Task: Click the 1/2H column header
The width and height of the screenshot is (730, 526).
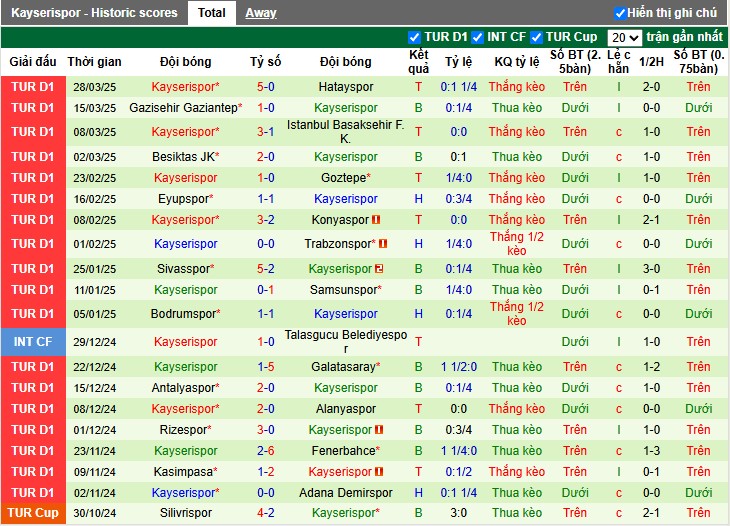Action: (651, 62)
